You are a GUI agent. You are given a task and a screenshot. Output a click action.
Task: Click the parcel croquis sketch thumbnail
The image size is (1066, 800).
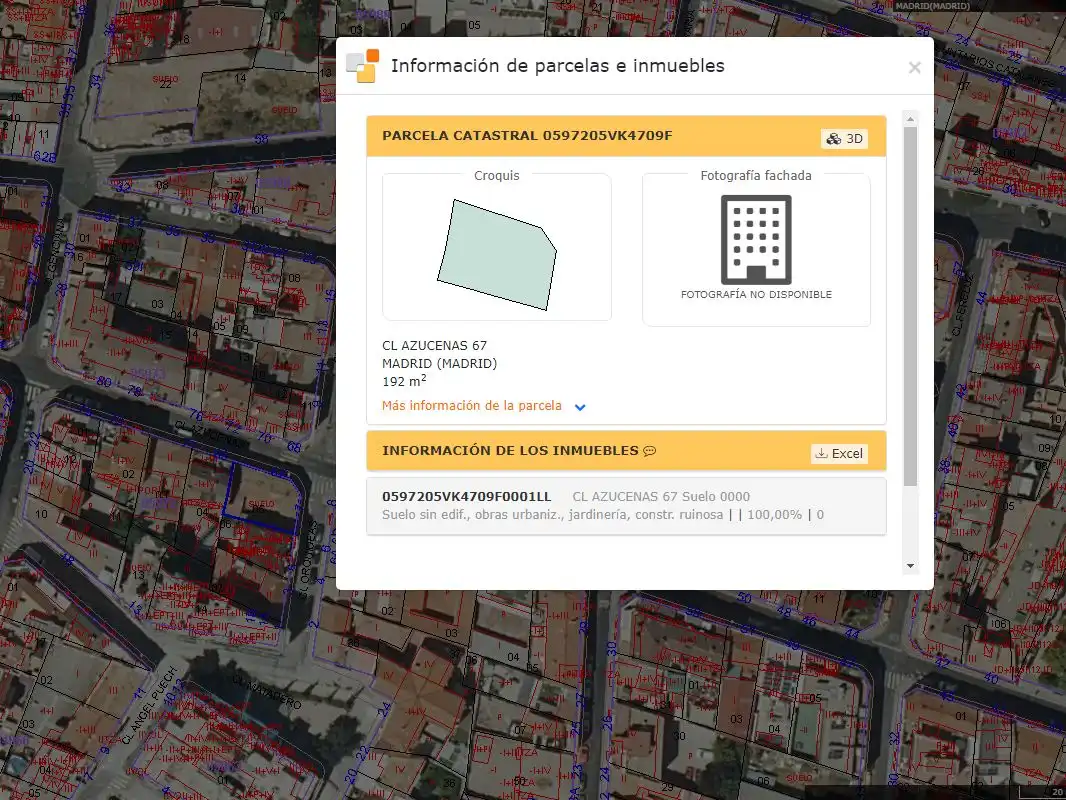[497, 254]
